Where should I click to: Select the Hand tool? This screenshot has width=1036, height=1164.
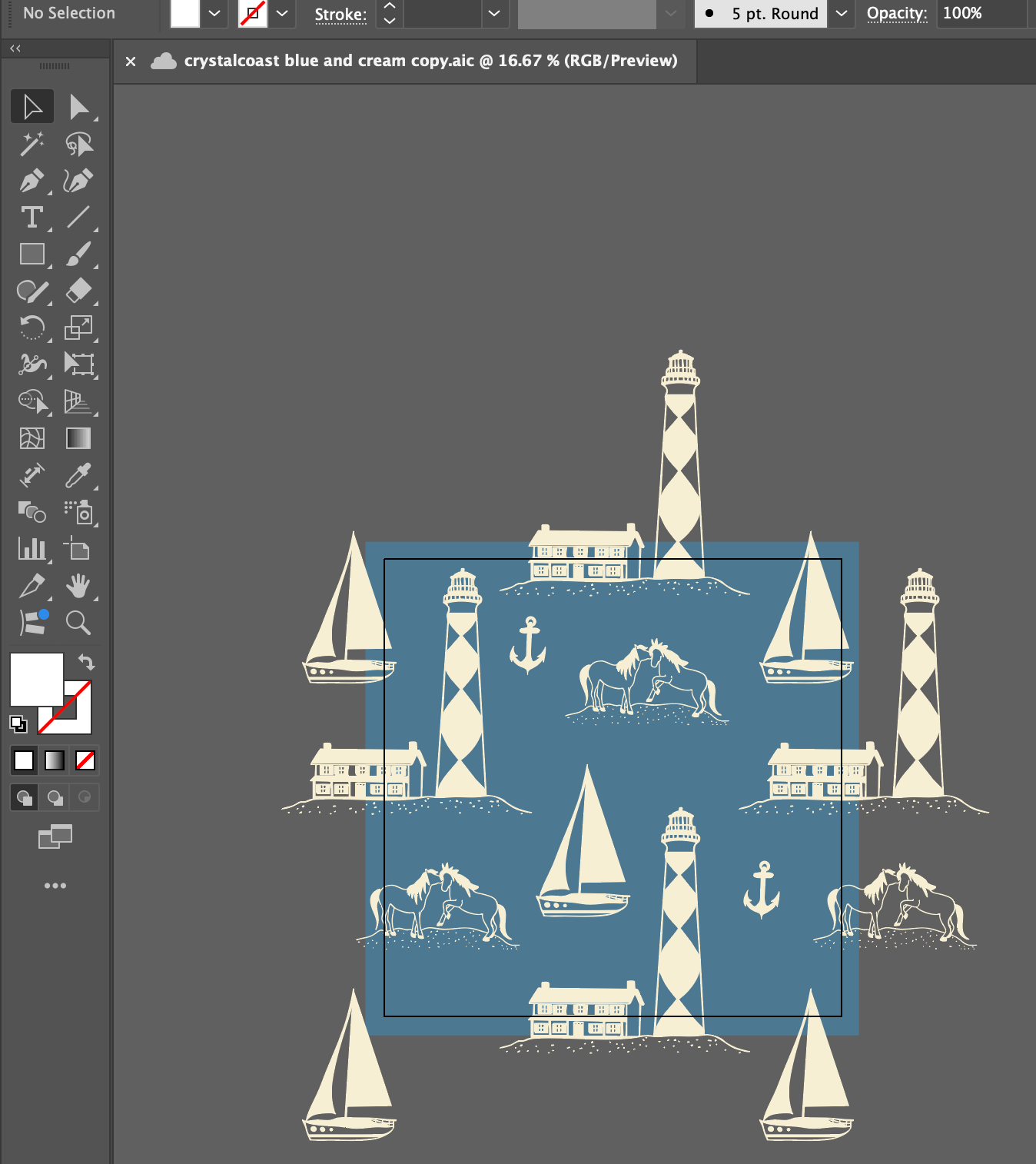pos(78,586)
